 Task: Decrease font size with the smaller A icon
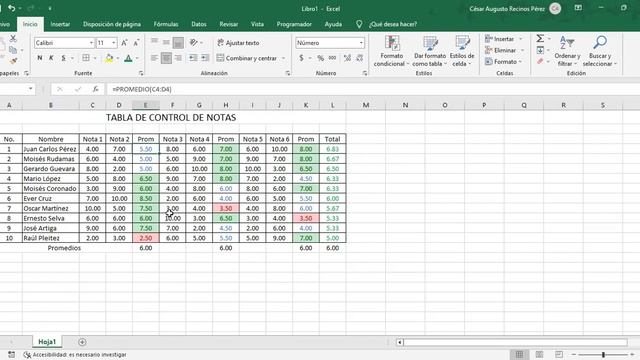click(x=136, y=43)
